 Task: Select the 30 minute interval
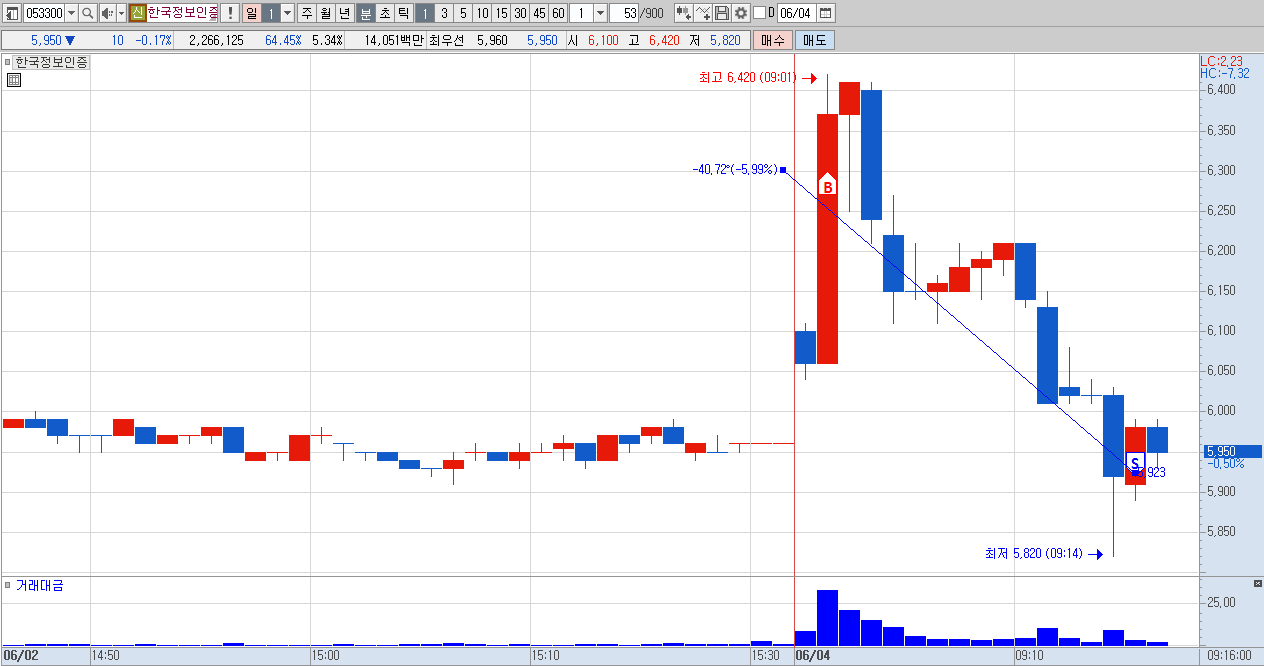click(x=520, y=13)
